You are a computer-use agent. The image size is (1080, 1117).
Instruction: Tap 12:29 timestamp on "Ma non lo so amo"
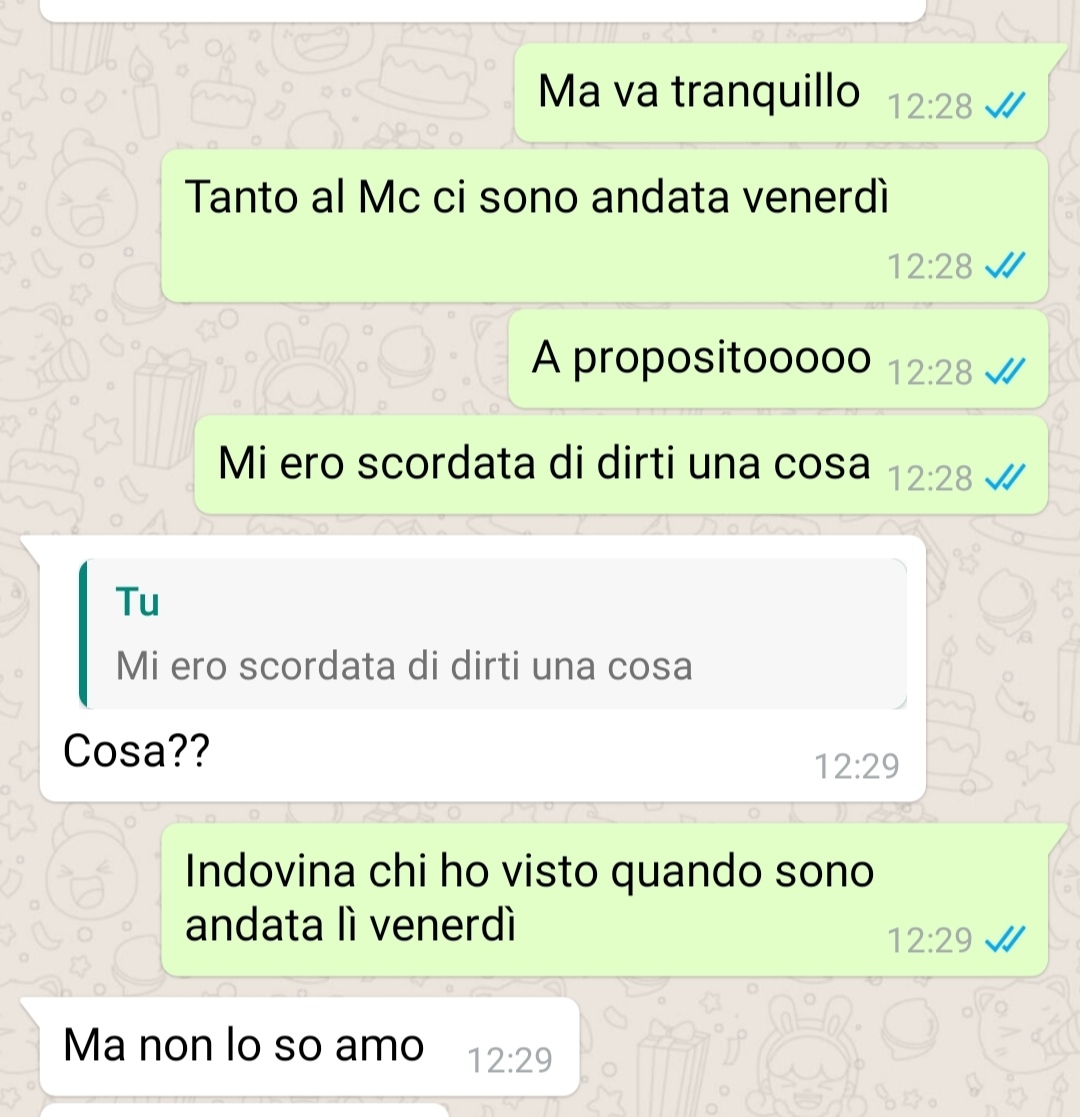click(510, 1060)
